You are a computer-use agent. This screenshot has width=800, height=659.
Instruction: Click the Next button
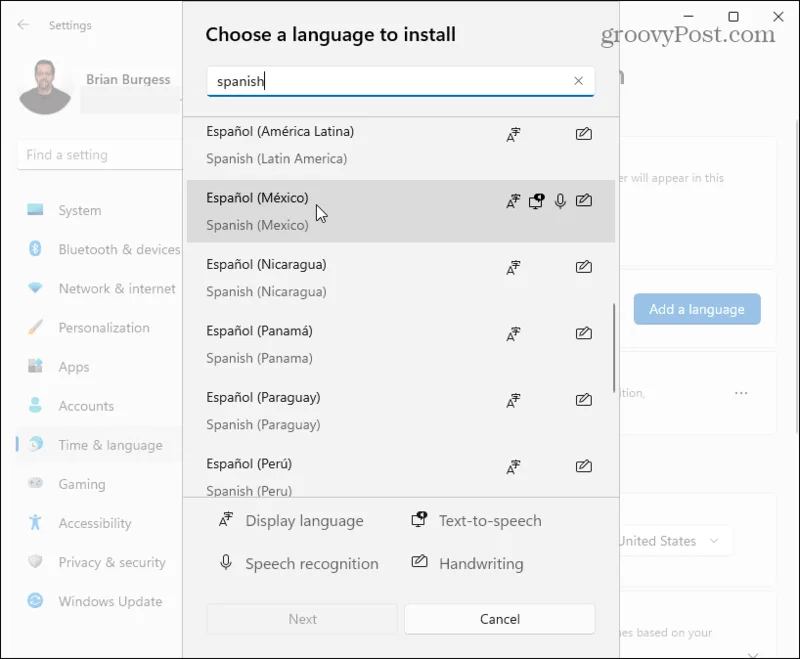(302, 619)
